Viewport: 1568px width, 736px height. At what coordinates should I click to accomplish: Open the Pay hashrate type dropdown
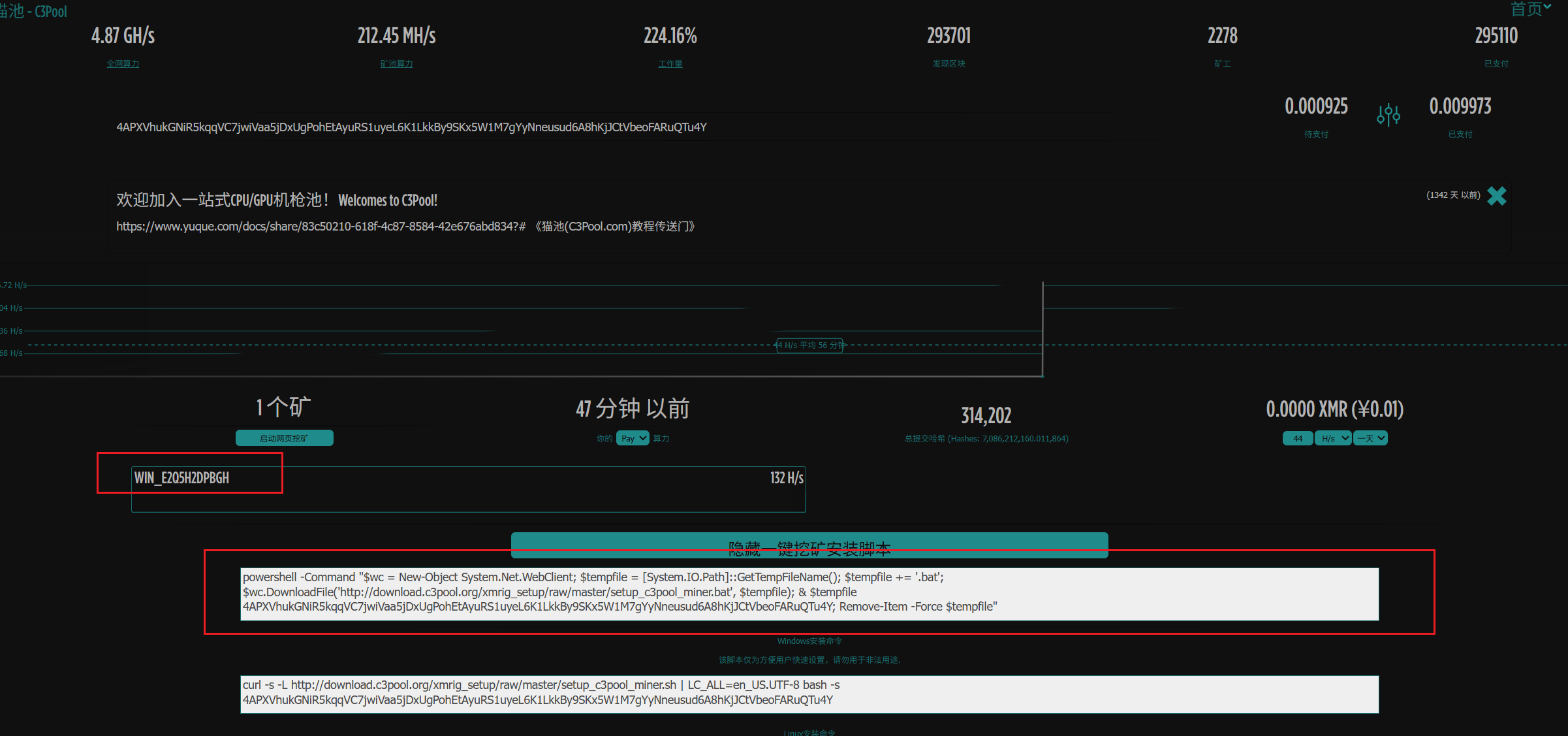click(x=633, y=438)
